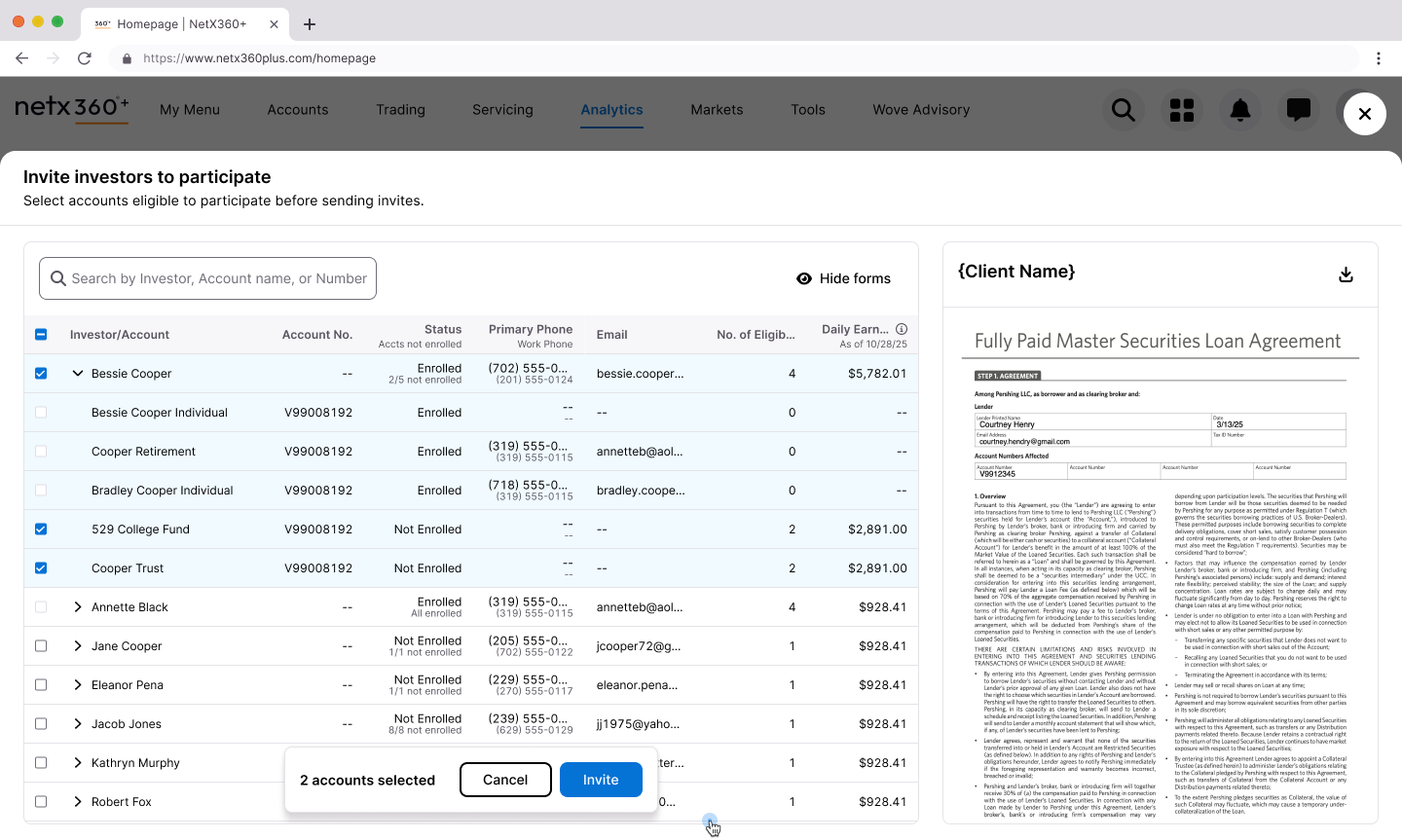The width and height of the screenshot is (1402, 840).
Task: Uncheck the select-all accounts checkbox
Action: click(41, 334)
